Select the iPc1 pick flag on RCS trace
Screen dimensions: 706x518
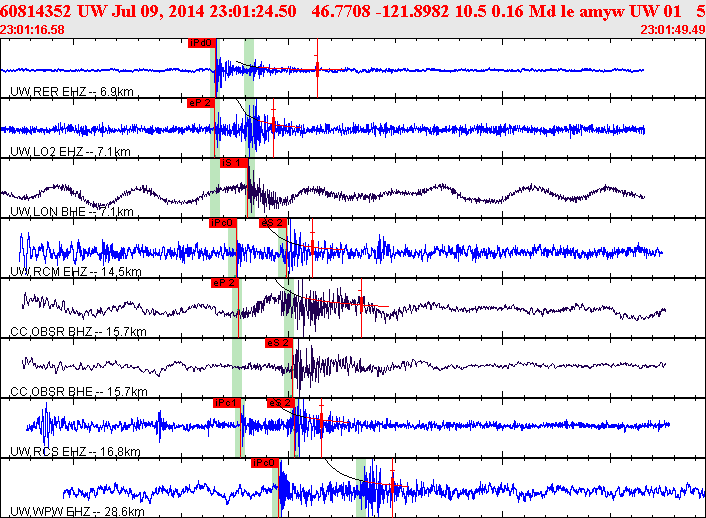pos(227,403)
